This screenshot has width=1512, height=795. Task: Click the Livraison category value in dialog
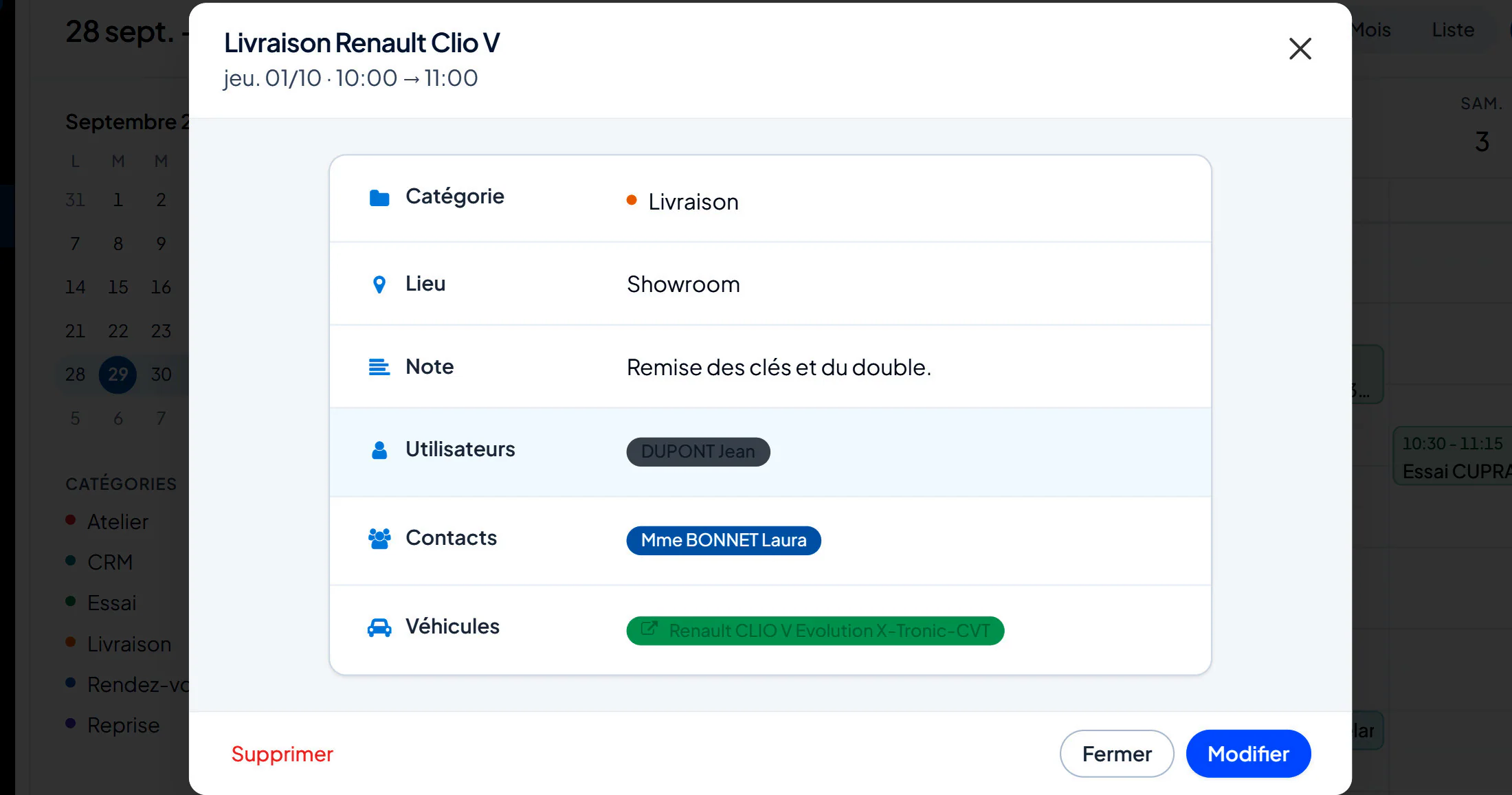tap(693, 202)
